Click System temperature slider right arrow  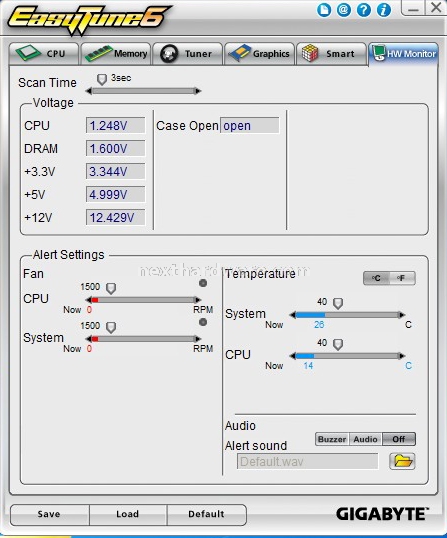(402, 315)
